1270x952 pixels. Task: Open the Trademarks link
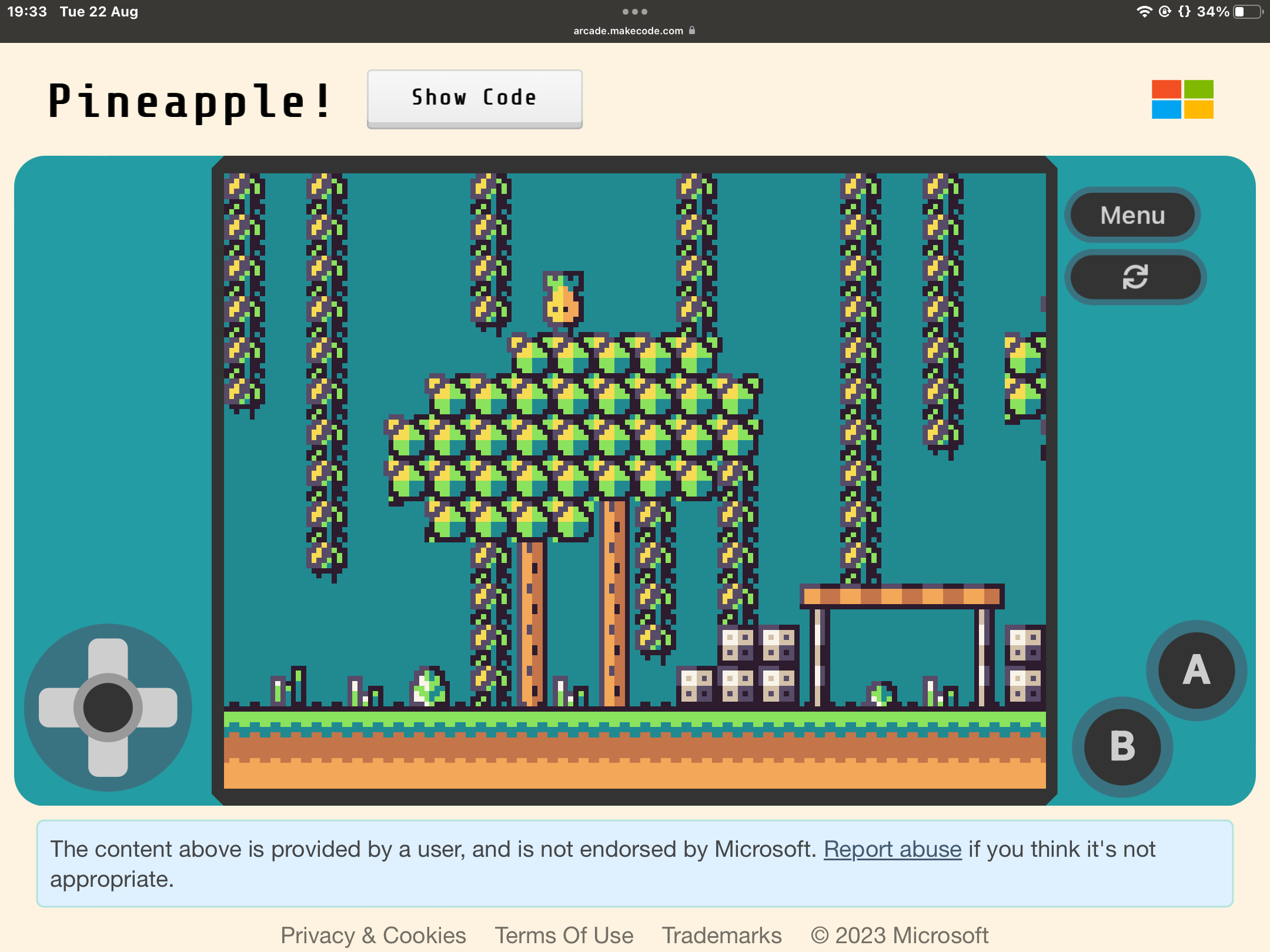(721, 935)
